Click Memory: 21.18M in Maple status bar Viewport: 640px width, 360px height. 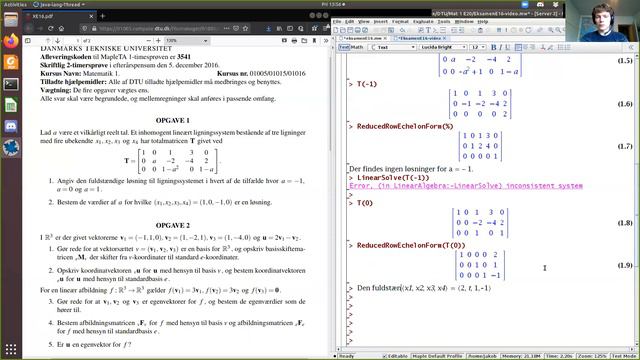click(521, 356)
